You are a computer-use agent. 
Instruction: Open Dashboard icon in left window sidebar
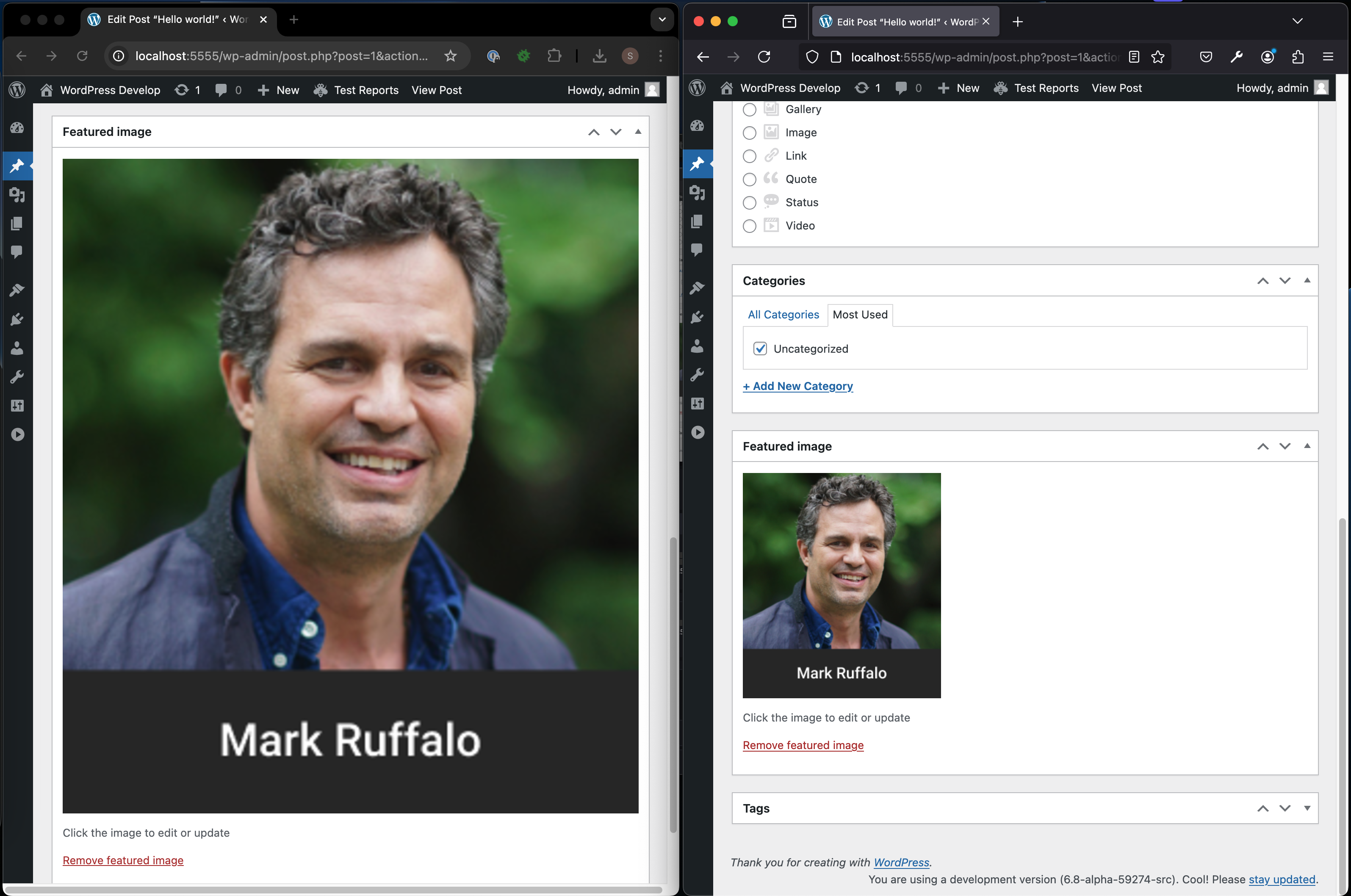pos(17,128)
